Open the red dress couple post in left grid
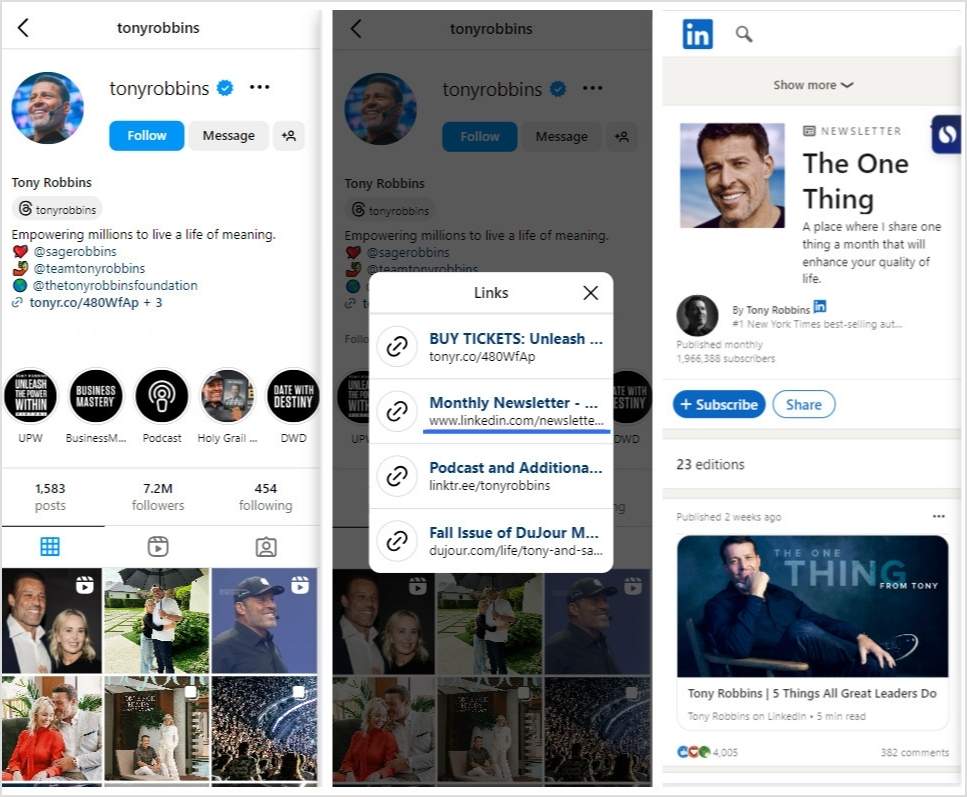 [52, 729]
